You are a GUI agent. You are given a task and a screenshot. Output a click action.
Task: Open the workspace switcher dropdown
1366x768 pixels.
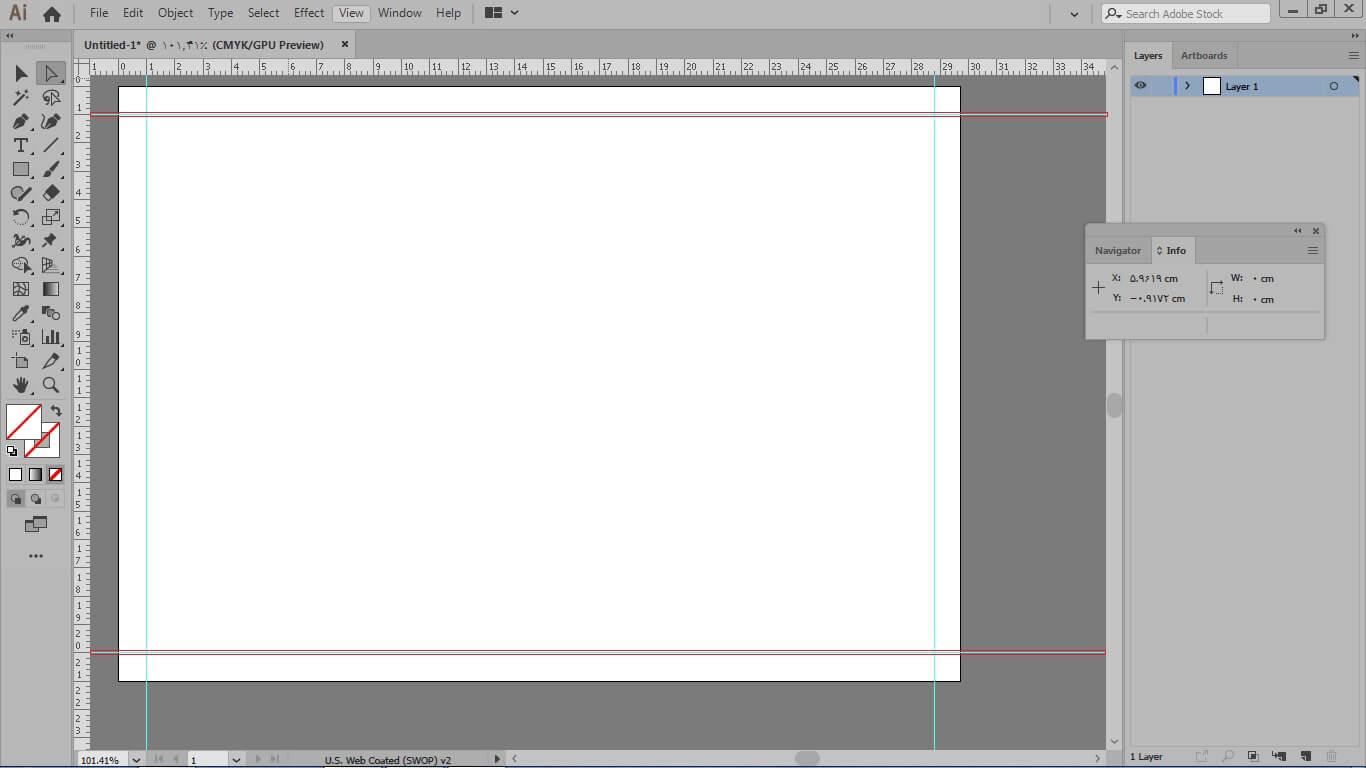(x=502, y=13)
